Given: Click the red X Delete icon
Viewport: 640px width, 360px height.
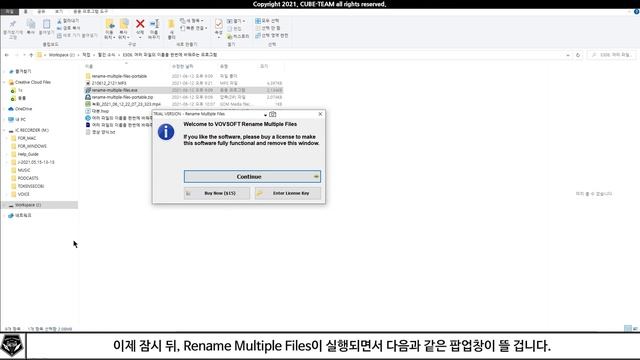Looking at the screenshot, I should (x=140, y=24).
